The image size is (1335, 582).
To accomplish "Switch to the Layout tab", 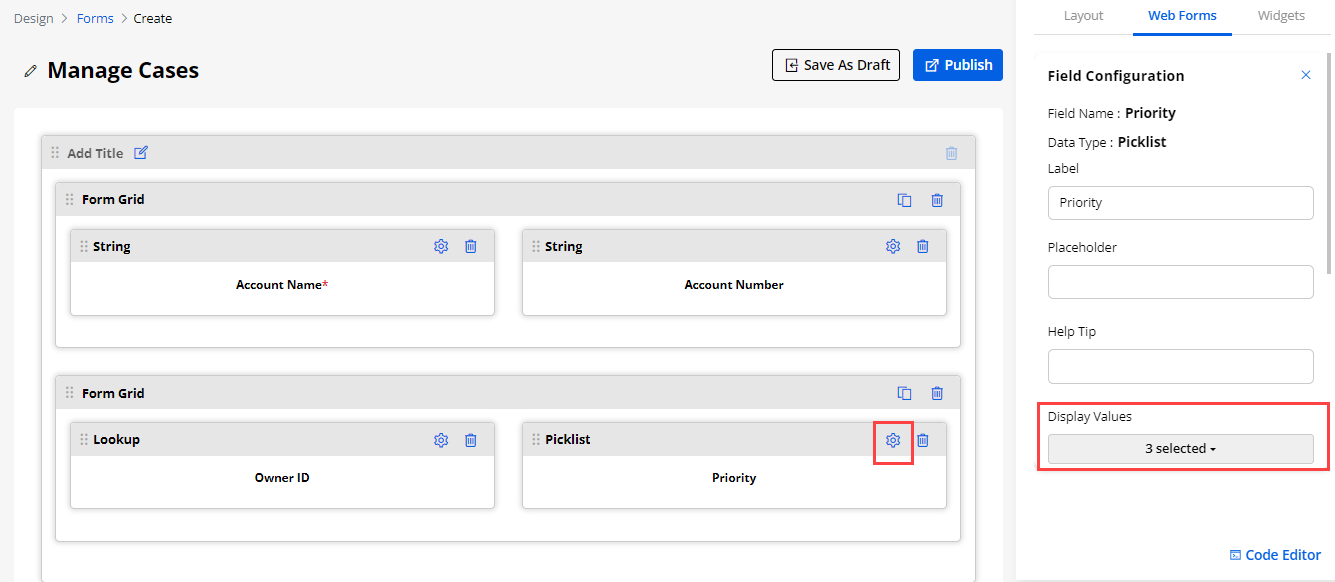I will click(1083, 16).
